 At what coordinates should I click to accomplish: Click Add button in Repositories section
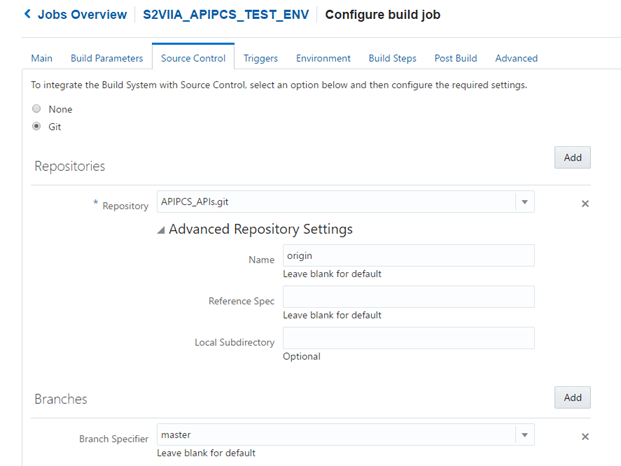[x=572, y=158]
